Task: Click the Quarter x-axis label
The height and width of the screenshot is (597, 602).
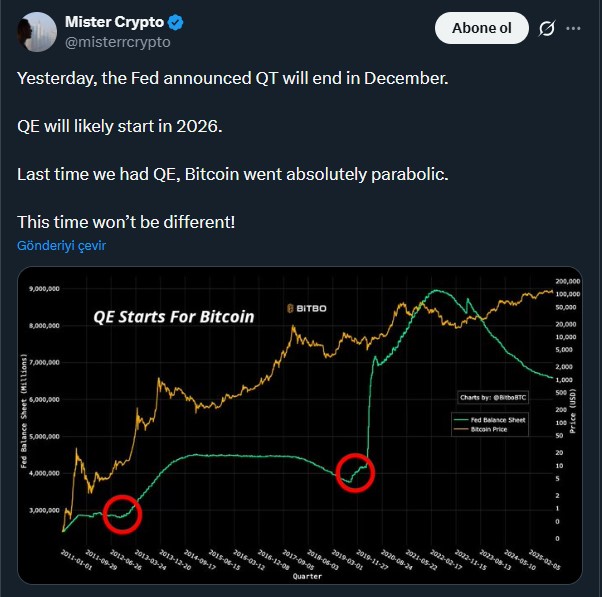Action: [307, 577]
